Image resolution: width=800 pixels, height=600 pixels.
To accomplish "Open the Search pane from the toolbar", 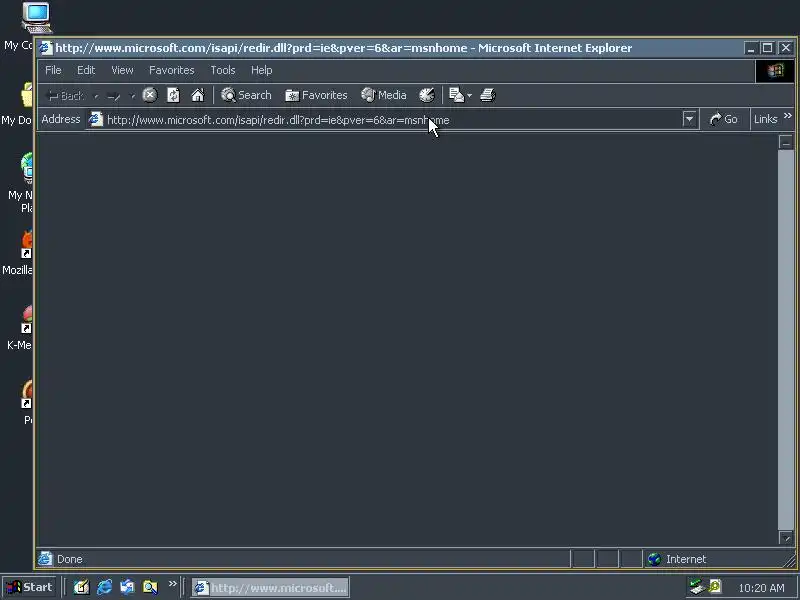I will click(246, 95).
